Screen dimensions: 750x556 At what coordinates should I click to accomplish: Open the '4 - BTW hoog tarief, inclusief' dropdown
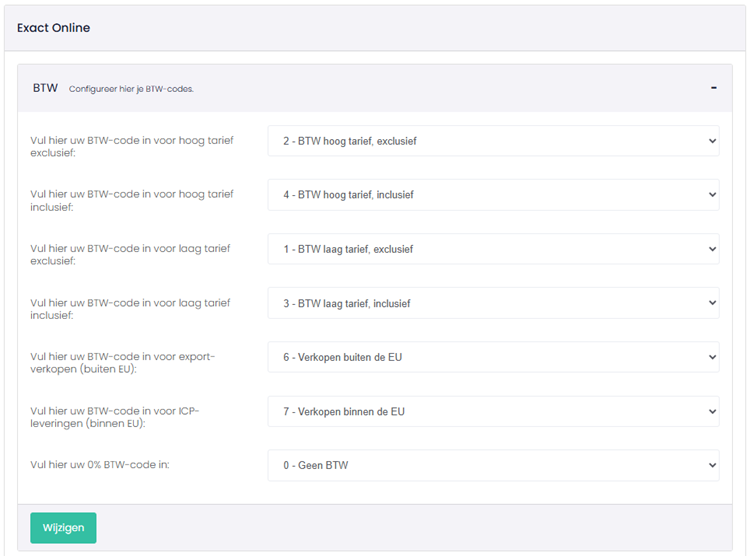[493, 195]
